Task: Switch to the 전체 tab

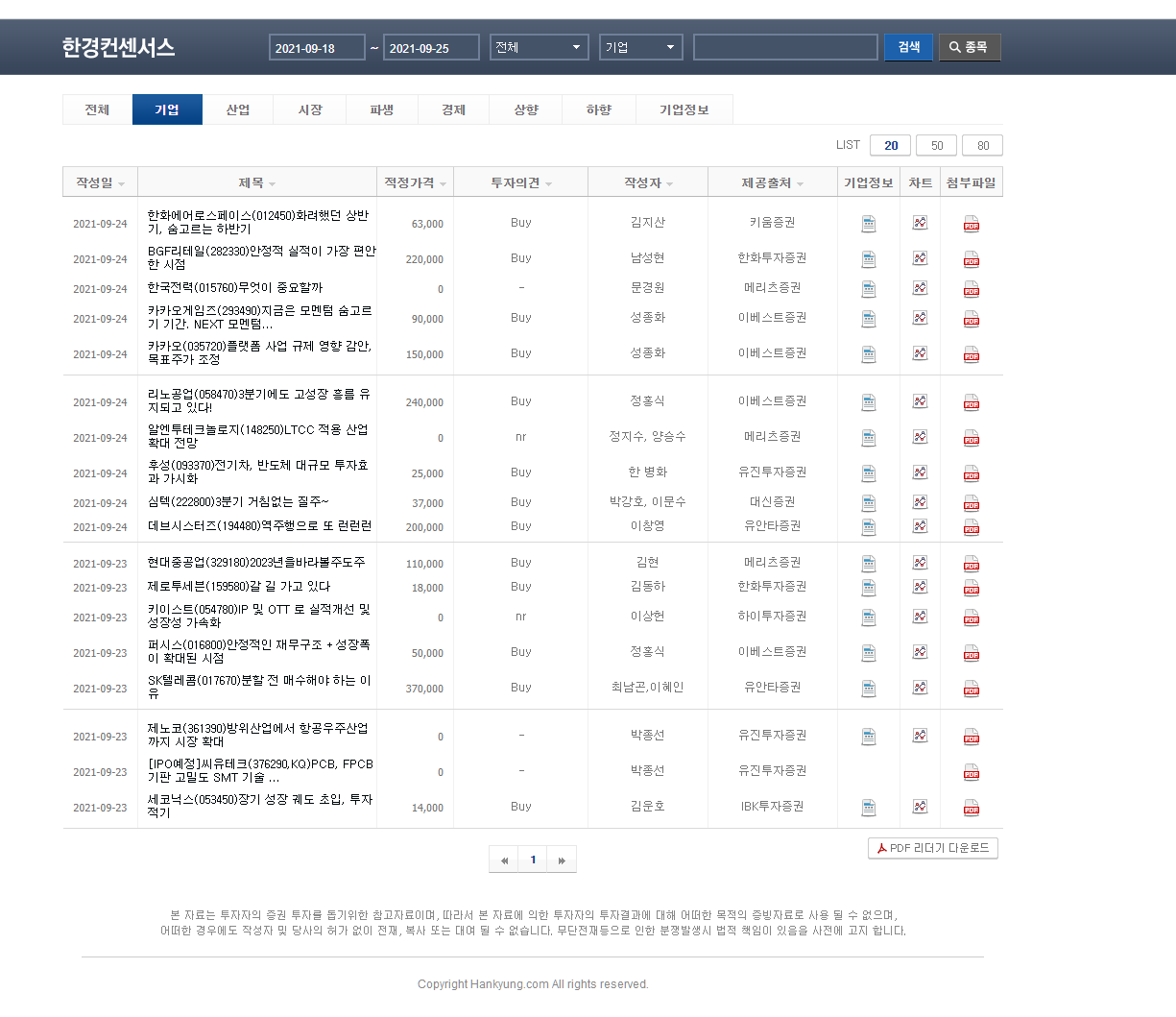Action: 97,109
